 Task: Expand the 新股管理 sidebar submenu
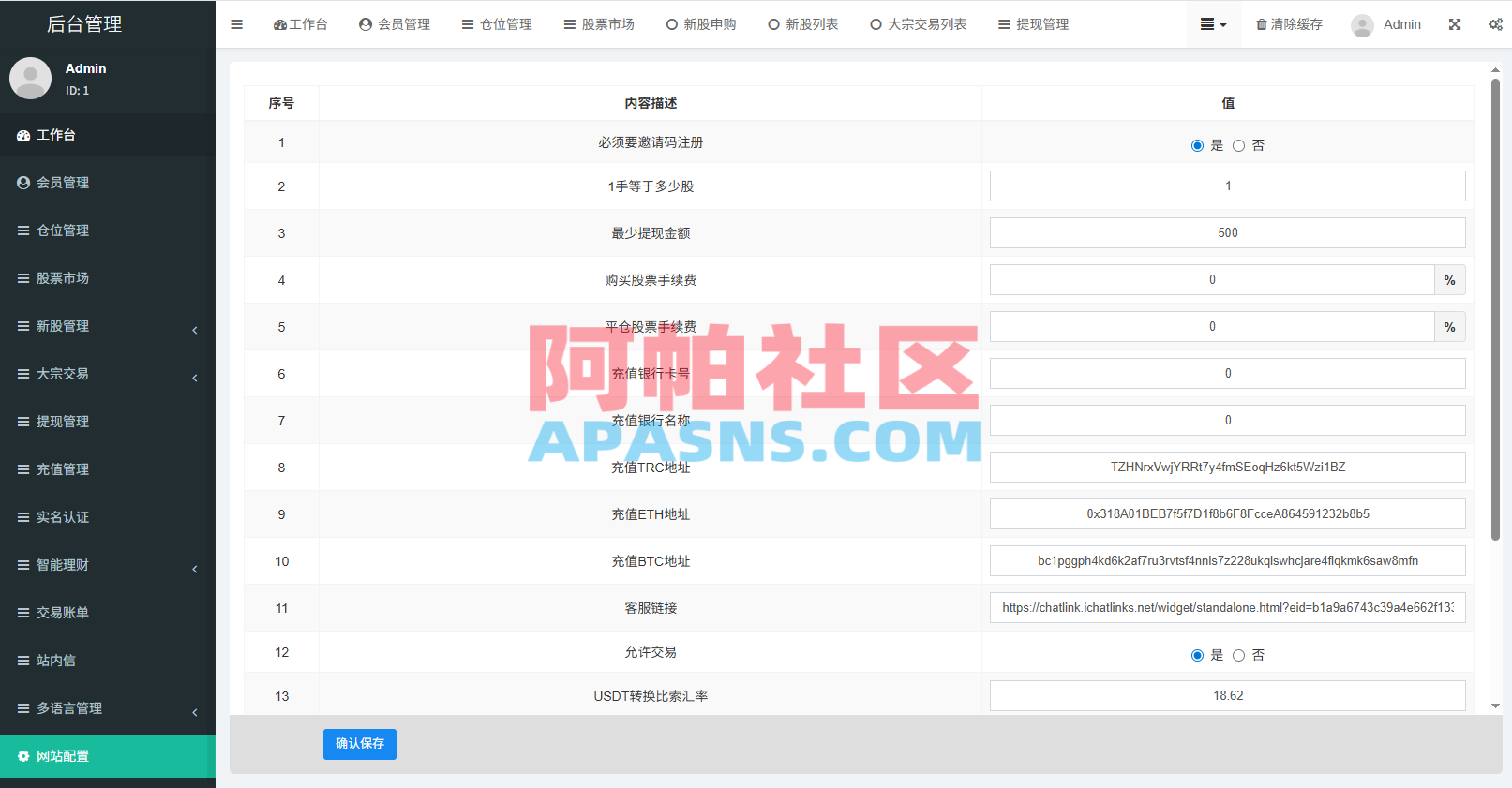(x=108, y=326)
